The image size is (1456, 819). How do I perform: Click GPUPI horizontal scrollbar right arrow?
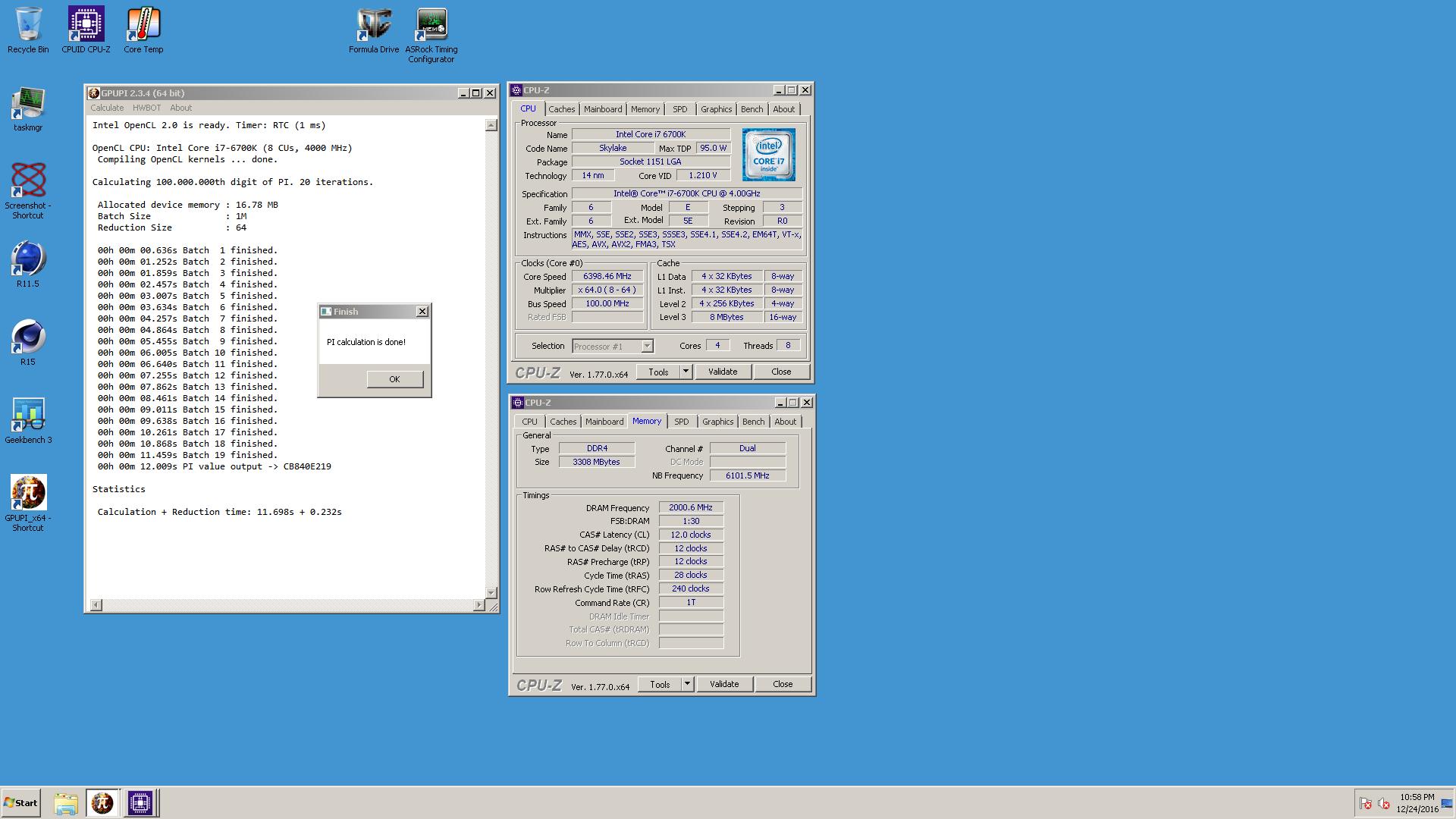click(x=479, y=605)
